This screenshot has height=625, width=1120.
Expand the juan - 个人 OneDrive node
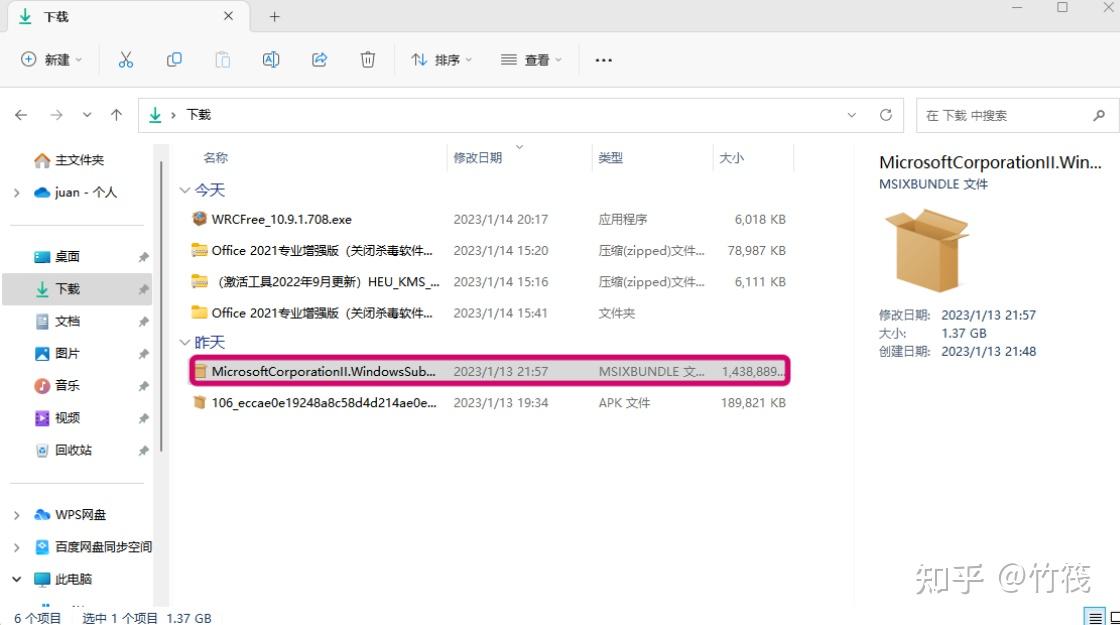click(16, 192)
